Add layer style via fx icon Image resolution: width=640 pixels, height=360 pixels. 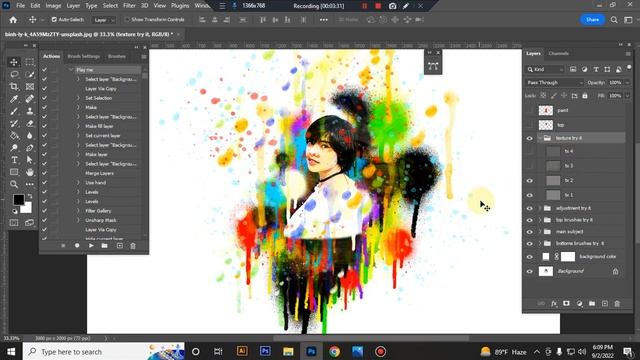pos(554,304)
